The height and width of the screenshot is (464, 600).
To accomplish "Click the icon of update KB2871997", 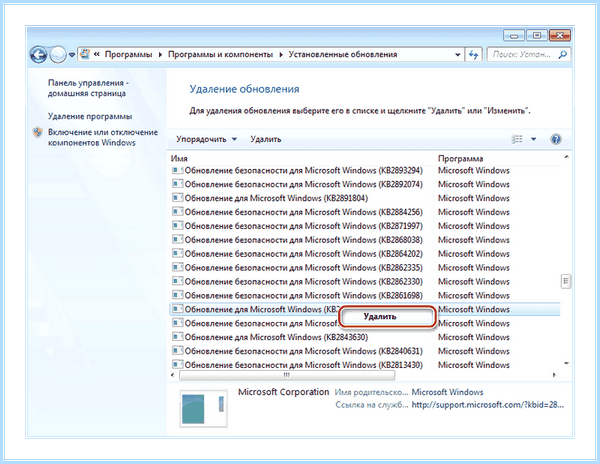I will (x=177, y=226).
